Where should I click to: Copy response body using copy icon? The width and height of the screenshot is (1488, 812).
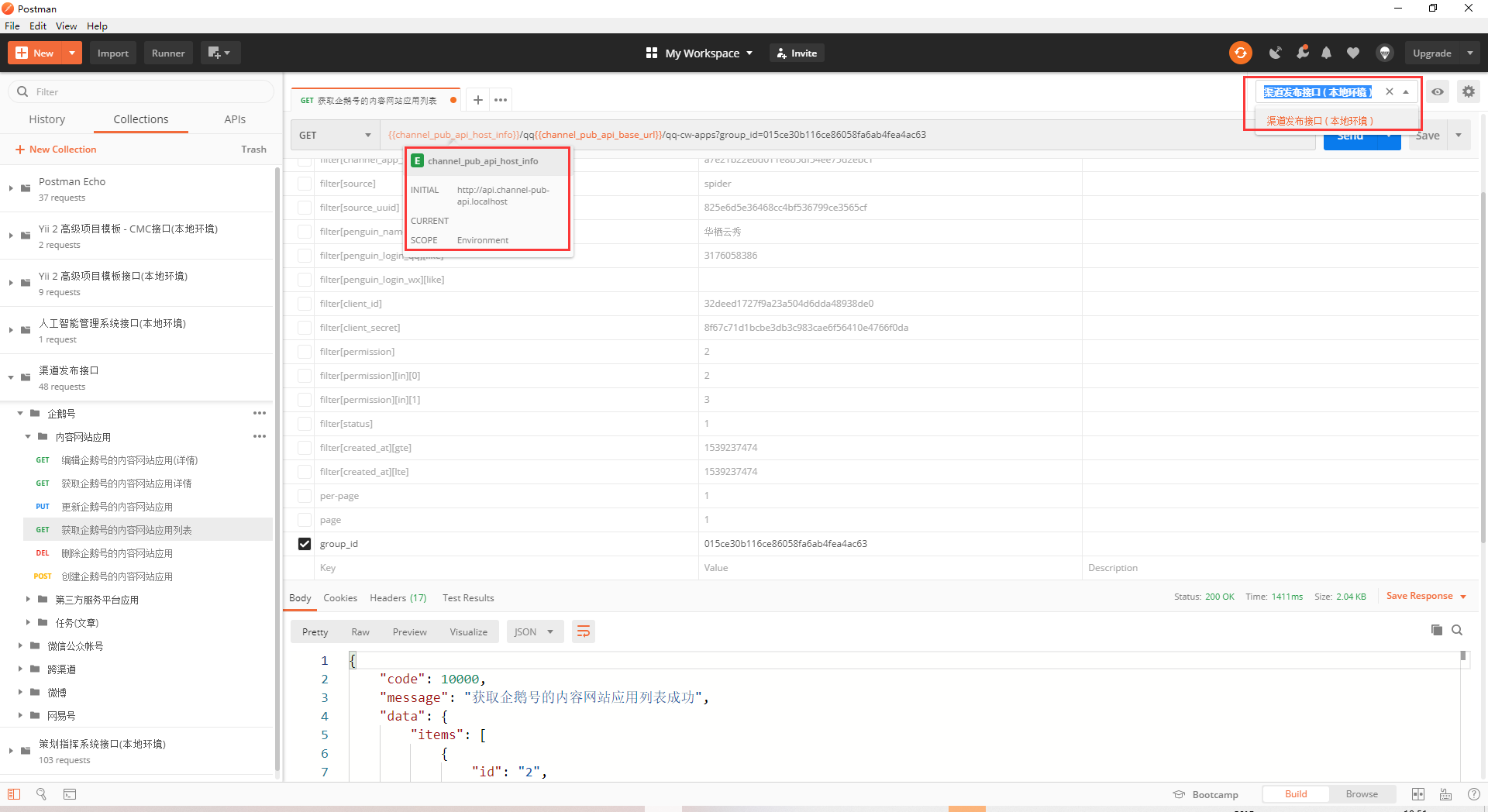1436,630
